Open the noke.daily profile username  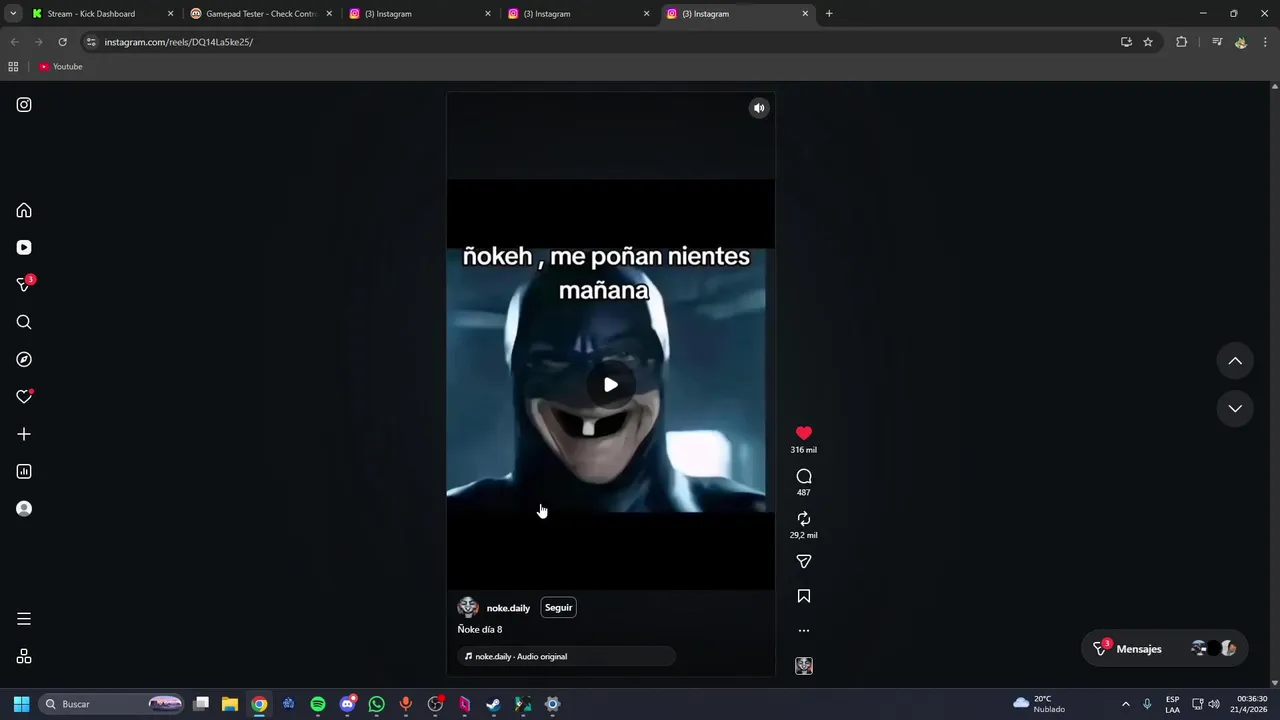508,608
